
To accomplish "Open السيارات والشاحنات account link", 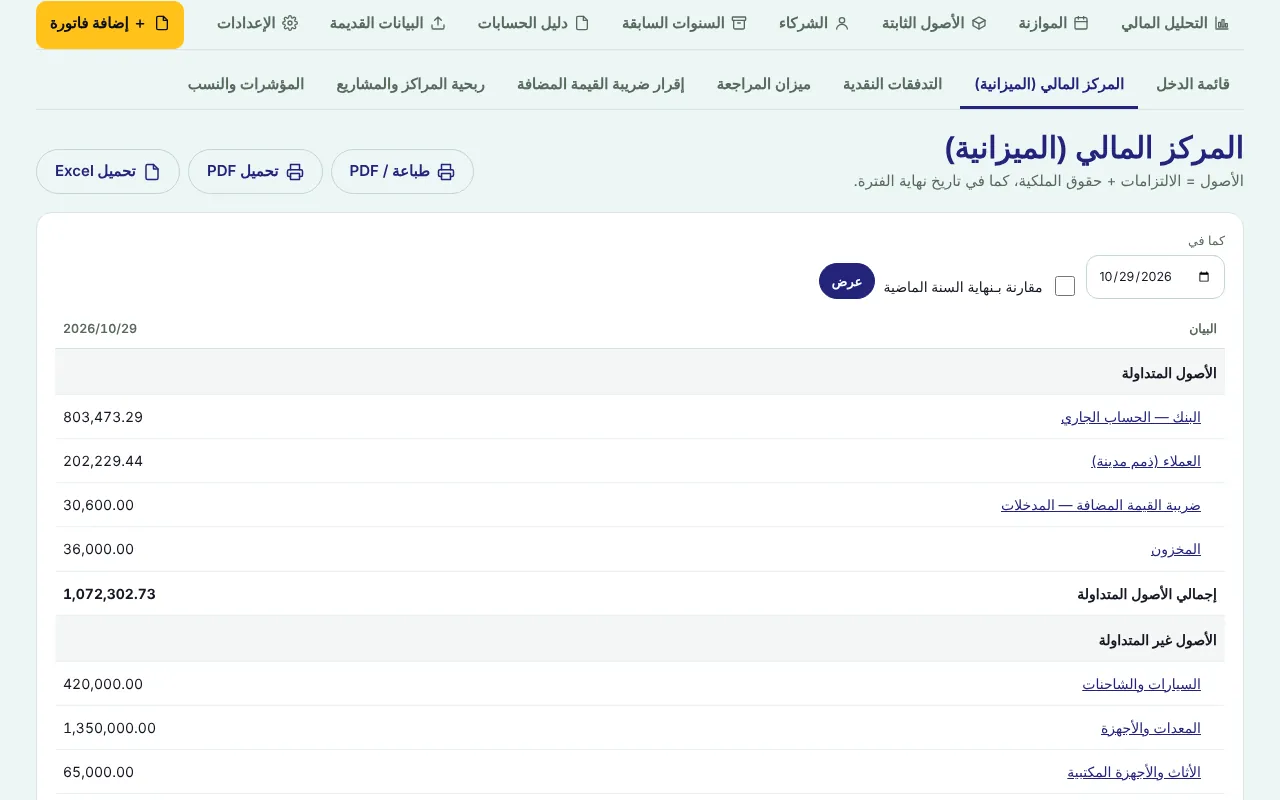I will pos(1142,684).
